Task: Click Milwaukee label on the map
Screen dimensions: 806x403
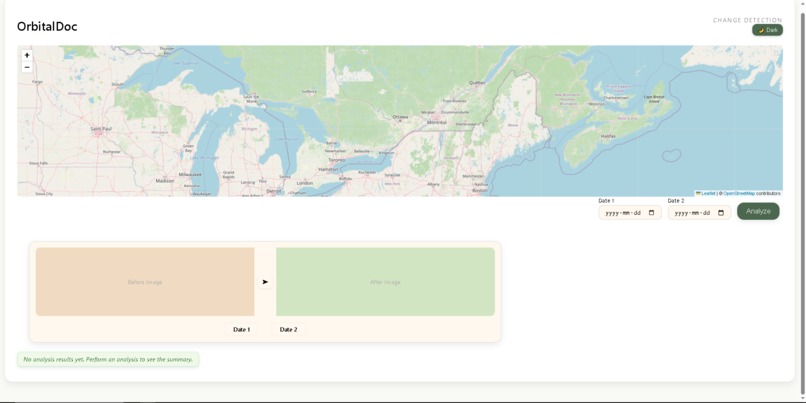Action: [190, 174]
